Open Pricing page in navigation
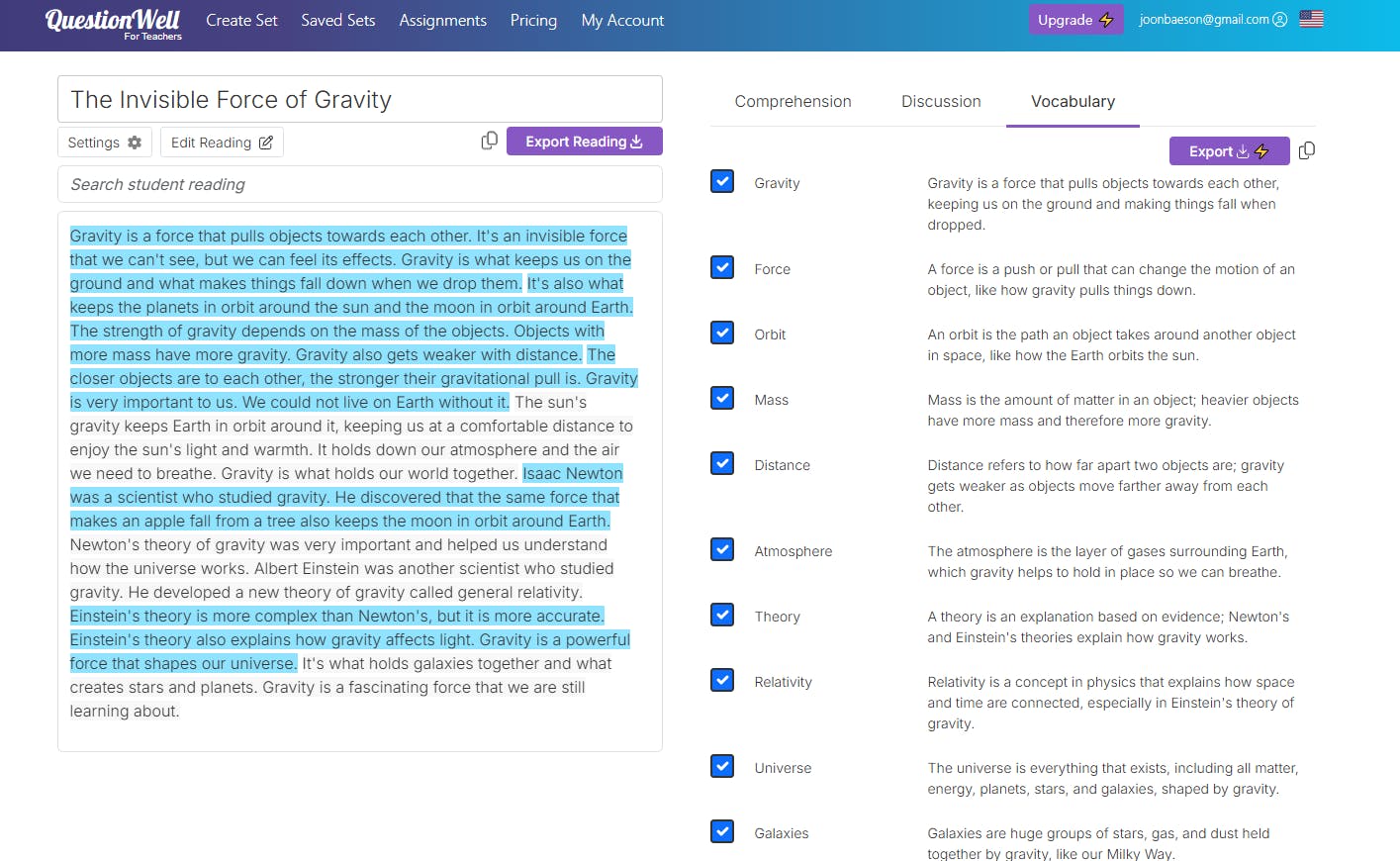 533,20
